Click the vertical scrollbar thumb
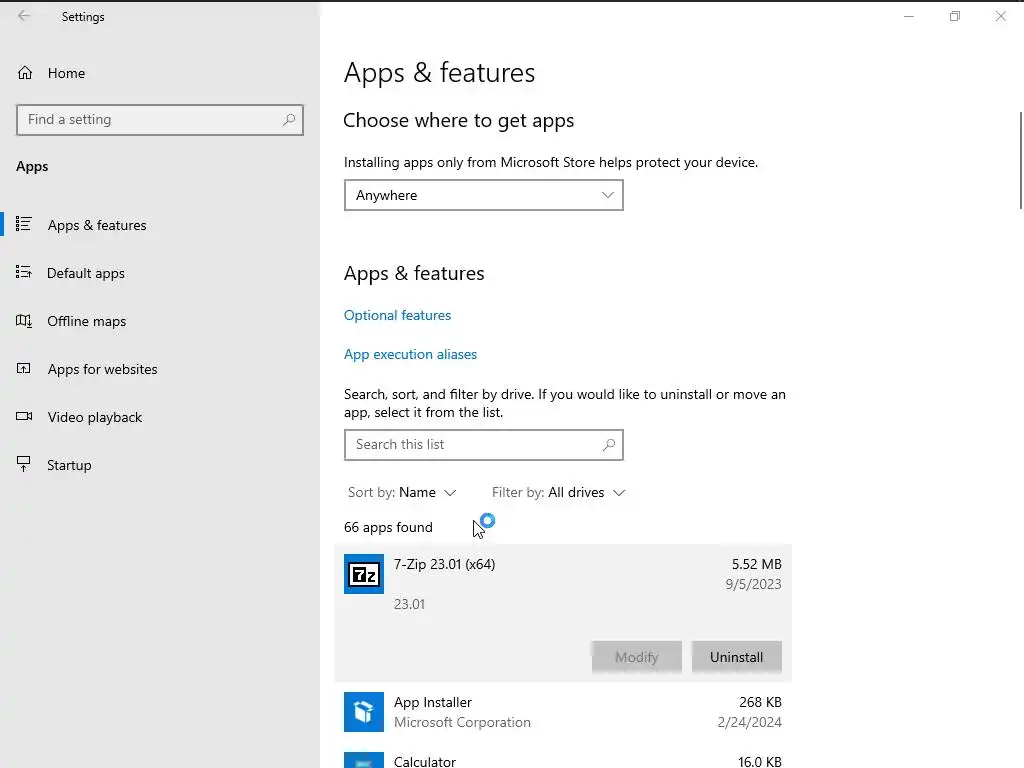Screen dimensions: 1024x768 (1020, 161)
